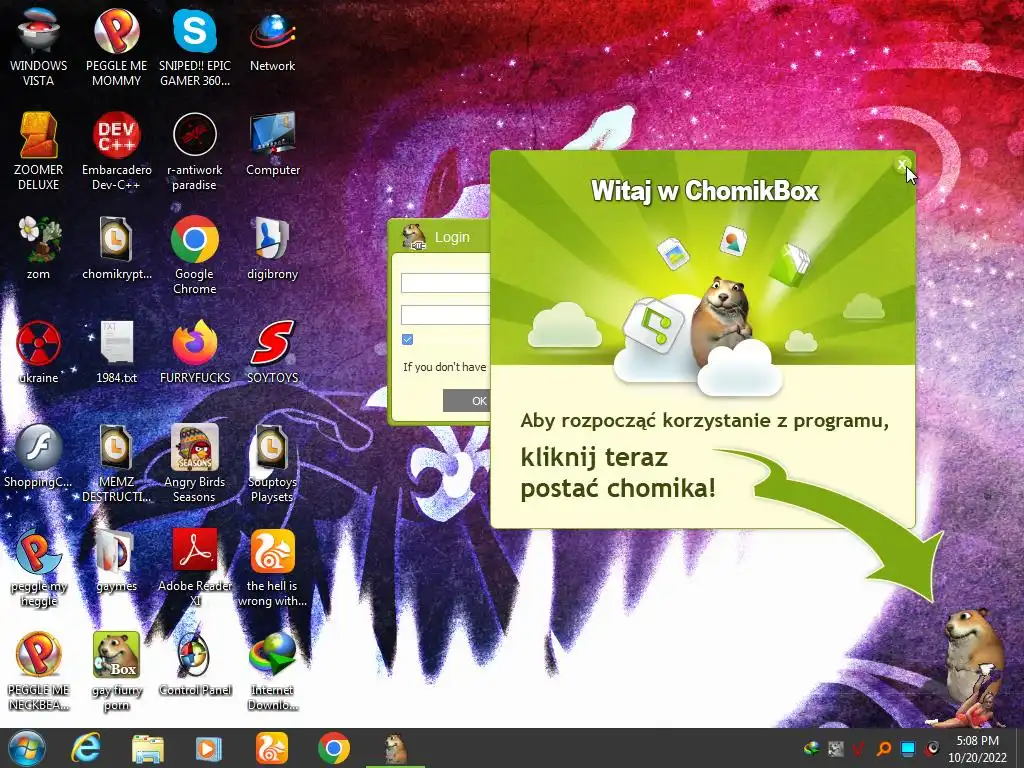
Task: Close the Witaj w ChomikBox welcome popup
Action: [x=901, y=164]
